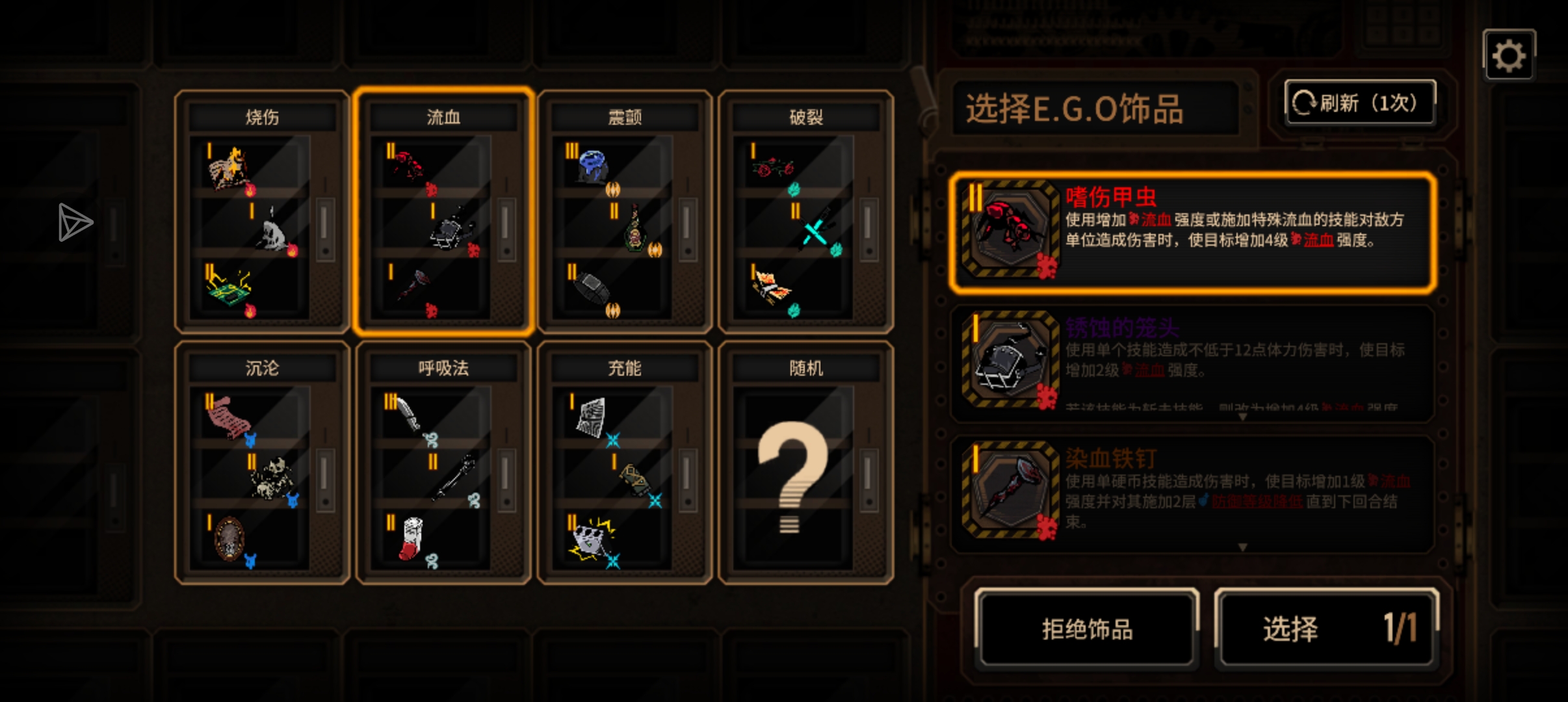This screenshot has width=1568, height=702.
Task: Confirm with the 选择 1/1 button
Action: tap(1327, 629)
